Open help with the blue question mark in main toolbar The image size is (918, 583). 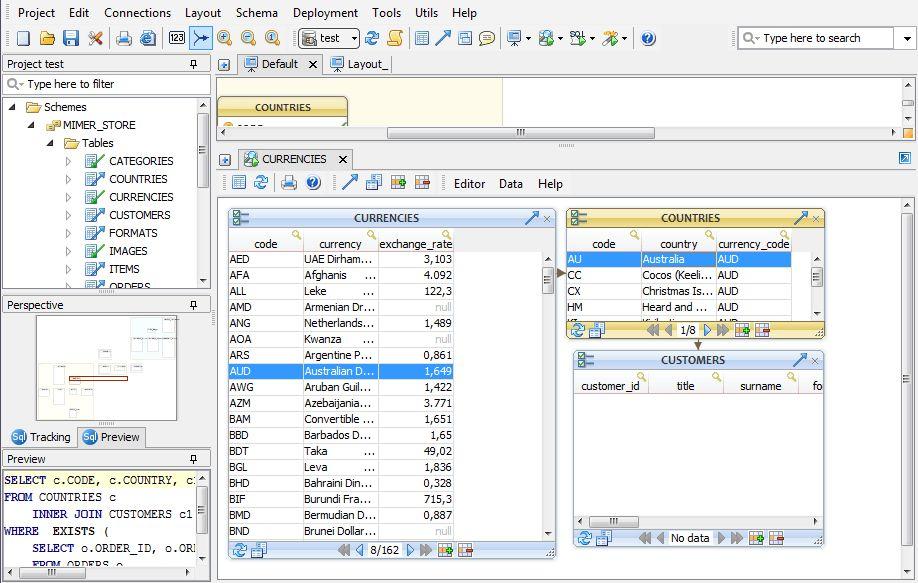click(648, 39)
